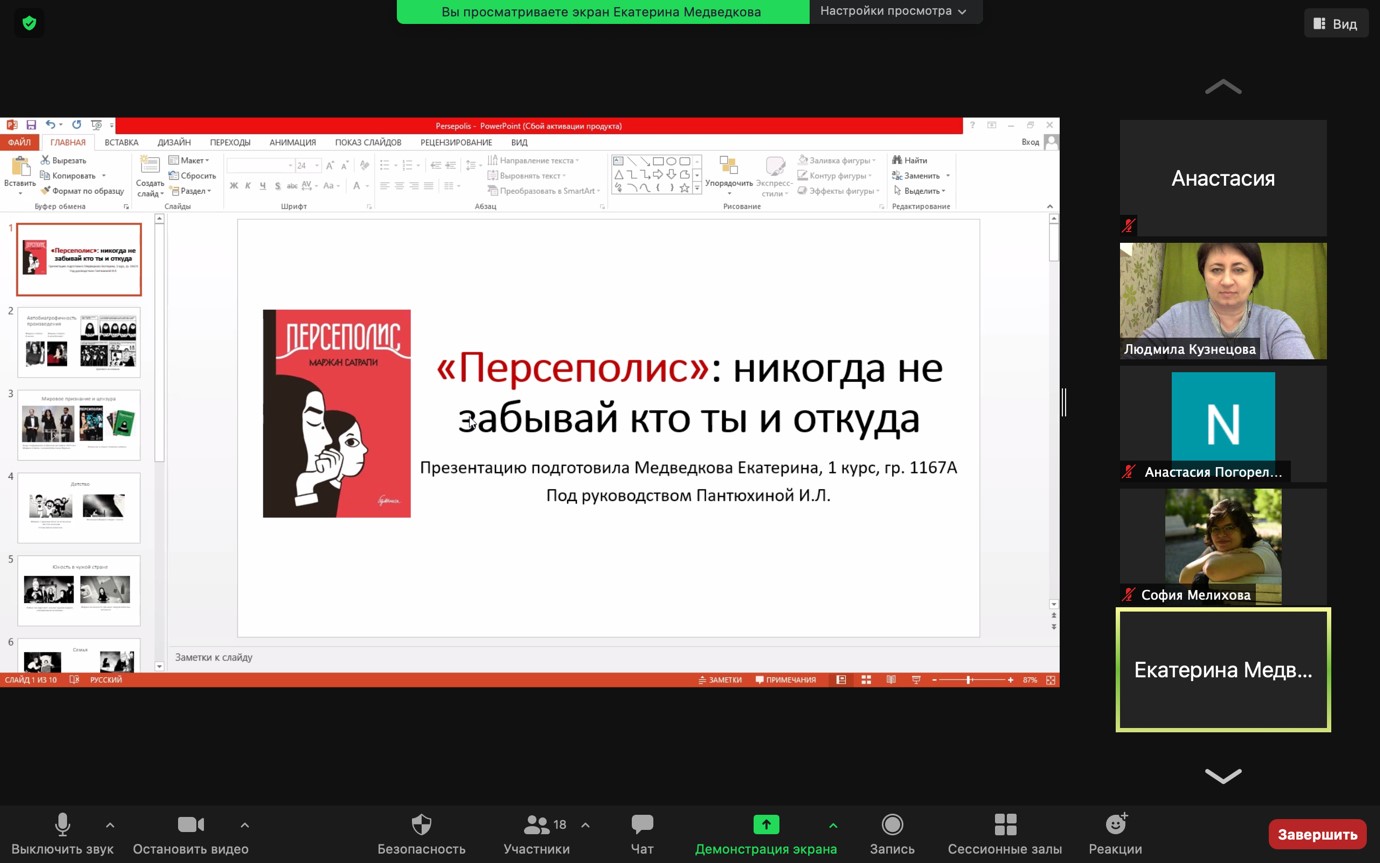
Task: Click fit slide to window icon
Action: pyautogui.click(x=1051, y=680)
